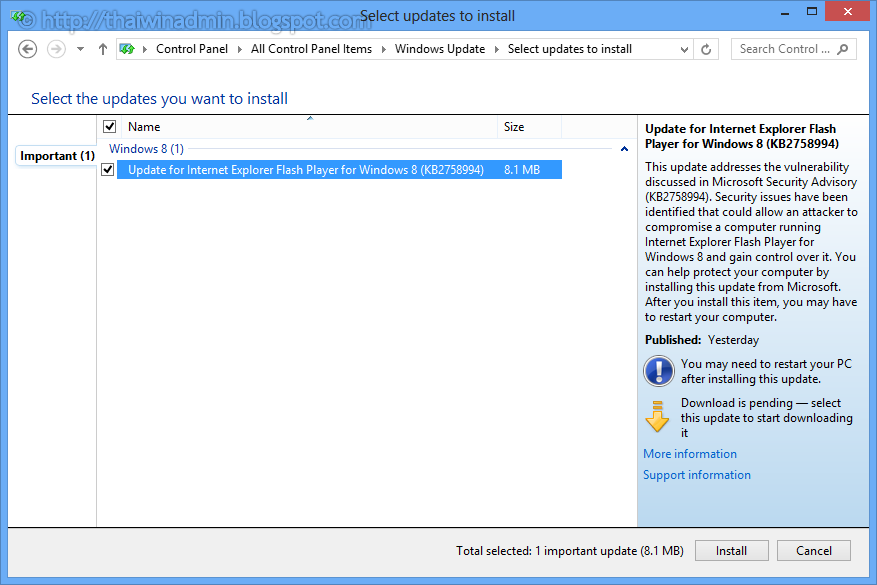Select All Control Panel Items breadcrumb

pyautogui.click(x=311, y=49)
